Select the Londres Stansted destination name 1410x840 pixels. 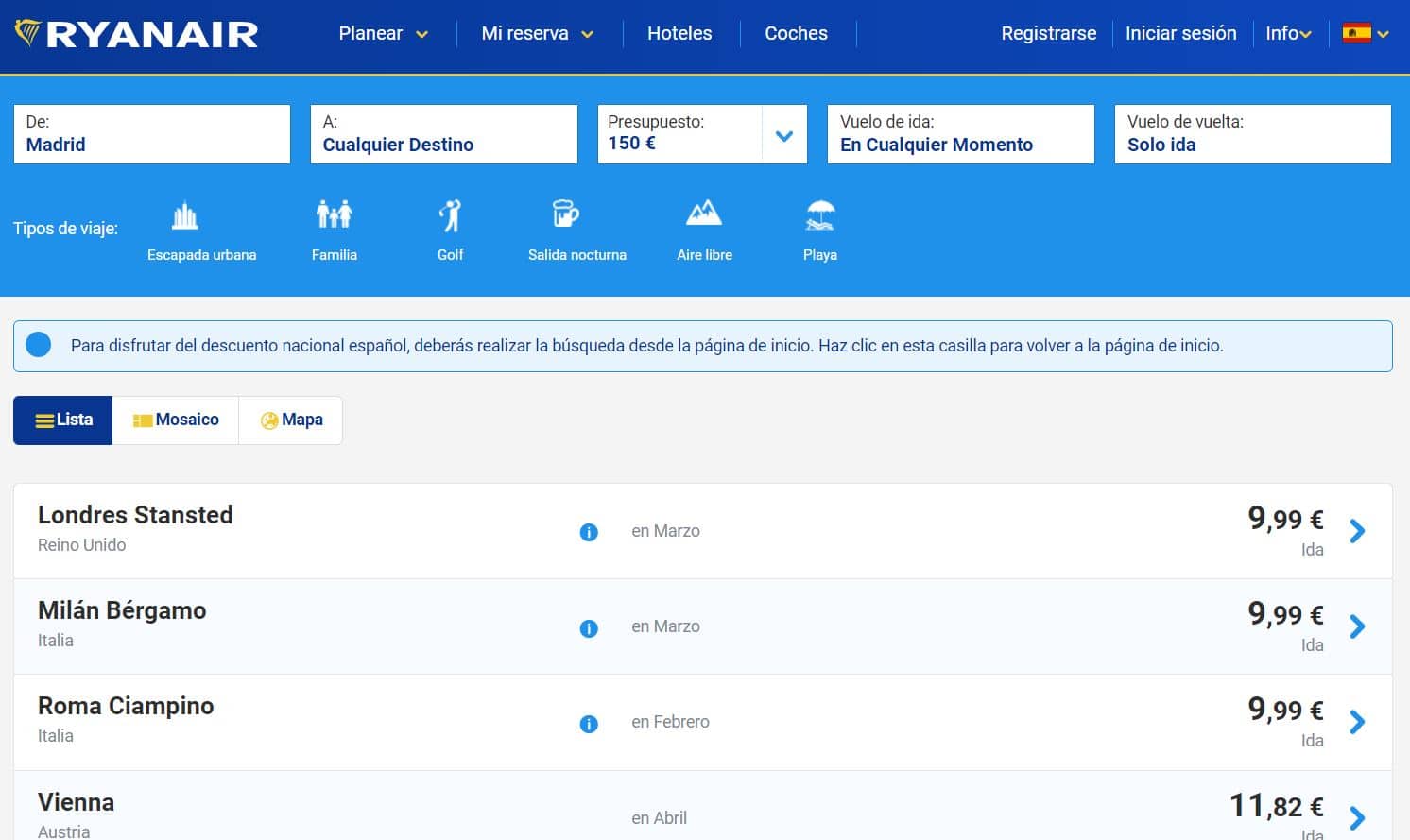click(135, 515)
